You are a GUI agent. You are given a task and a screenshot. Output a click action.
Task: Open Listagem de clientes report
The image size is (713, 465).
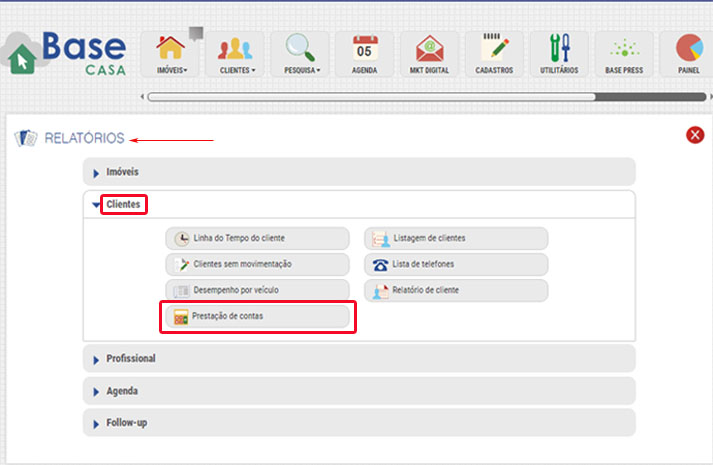[456, 238]
